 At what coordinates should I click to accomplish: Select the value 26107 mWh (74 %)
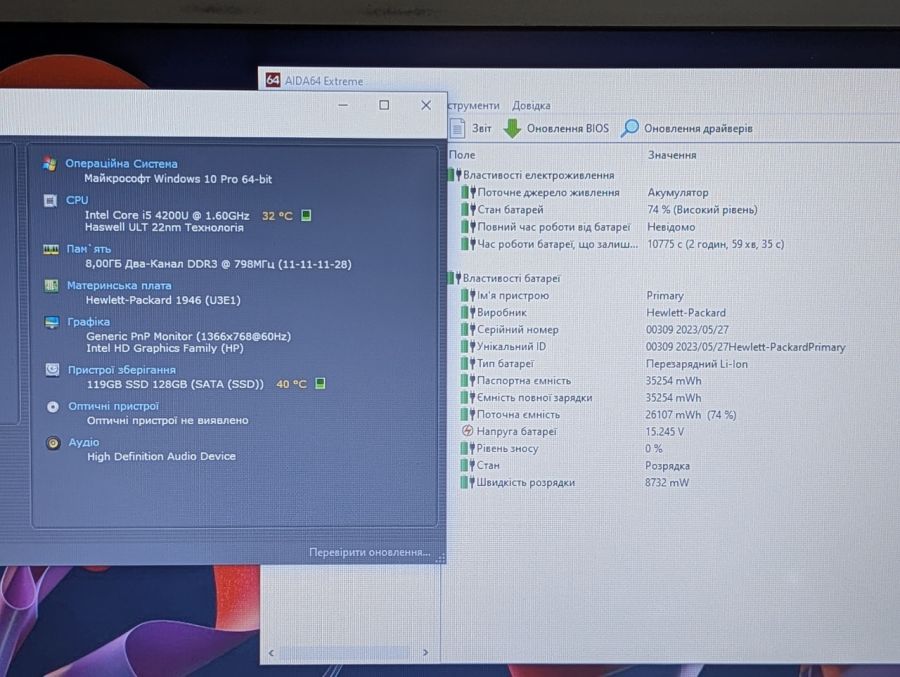pos(690,415)
